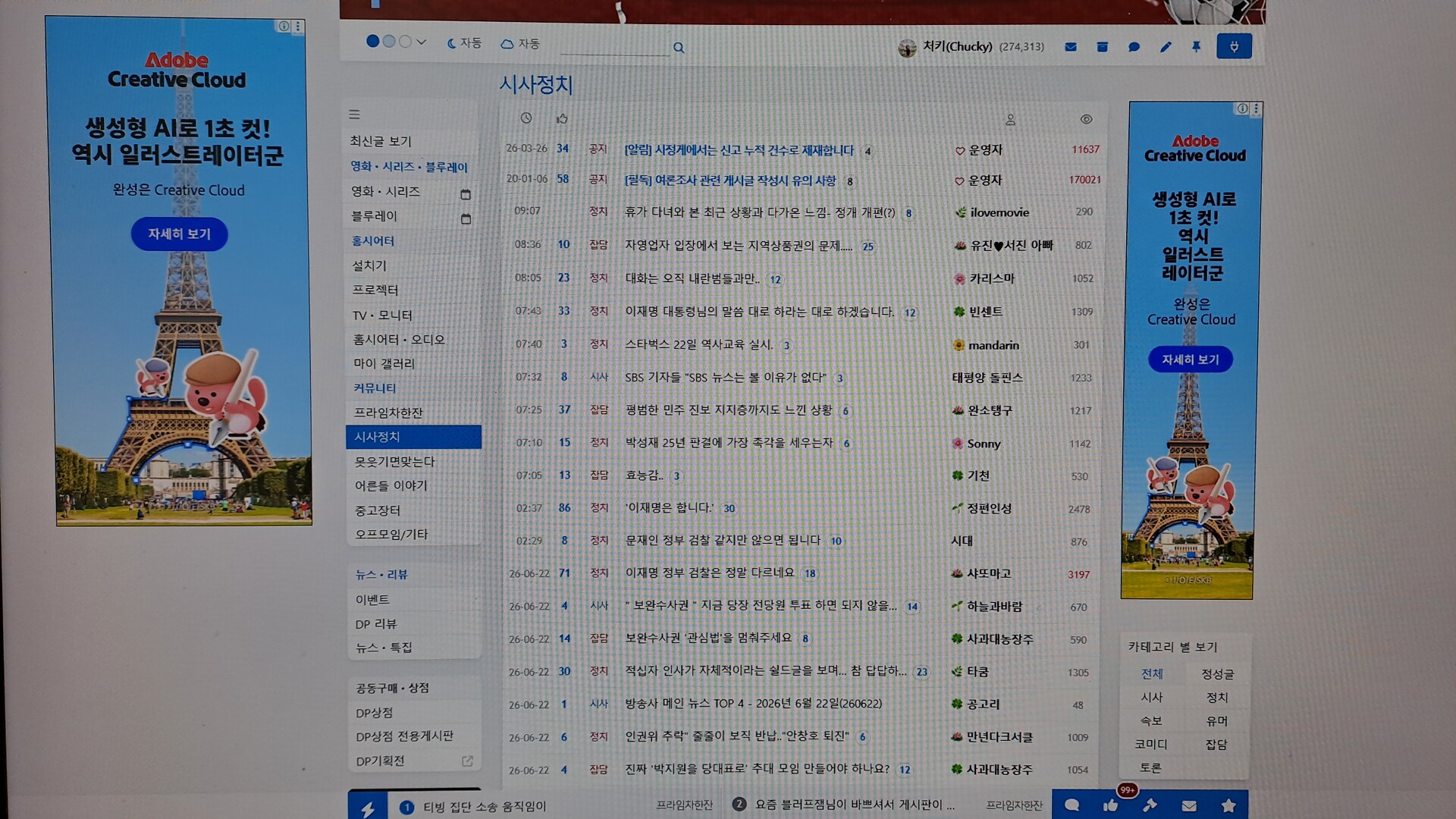Viewport: 1456px width, 819px height.
Task: Open the envelope messages icon in top bar
Action: click(x=1070, y=47)
